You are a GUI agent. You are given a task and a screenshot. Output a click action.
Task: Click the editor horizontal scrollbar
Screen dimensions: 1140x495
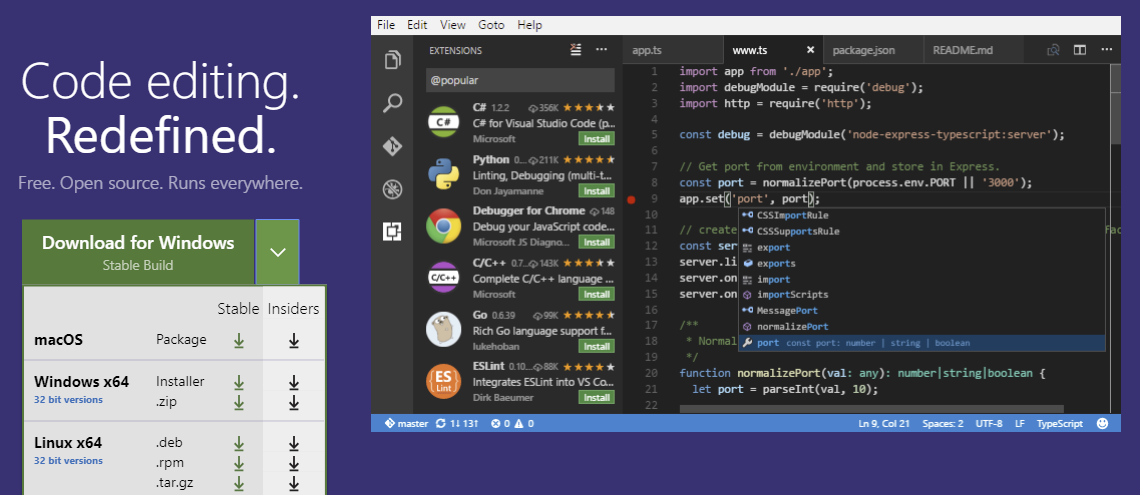tap(871, 409)
